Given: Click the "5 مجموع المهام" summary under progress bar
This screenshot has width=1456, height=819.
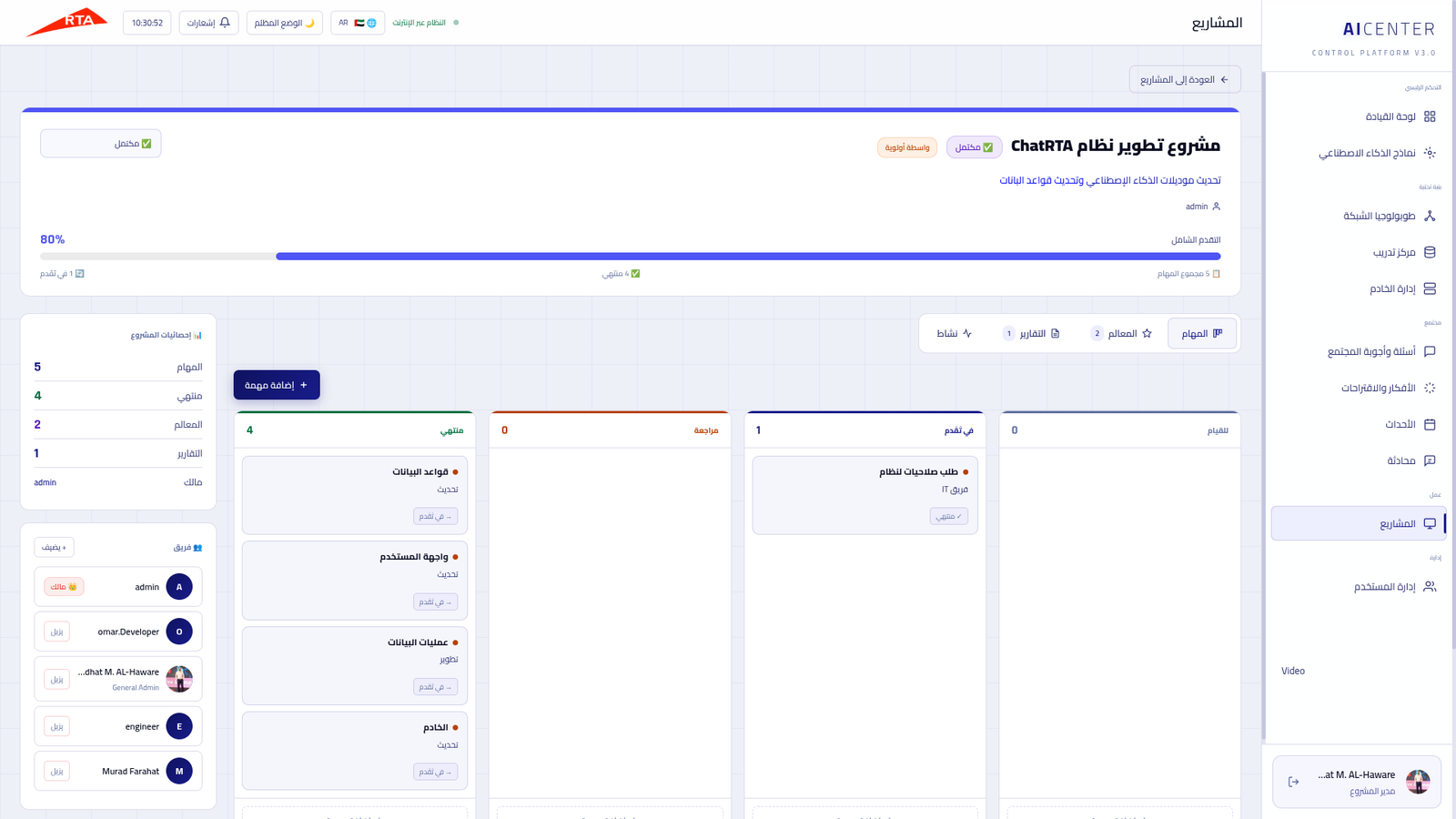Looking at the screenshot, I should click(1188, 274).
